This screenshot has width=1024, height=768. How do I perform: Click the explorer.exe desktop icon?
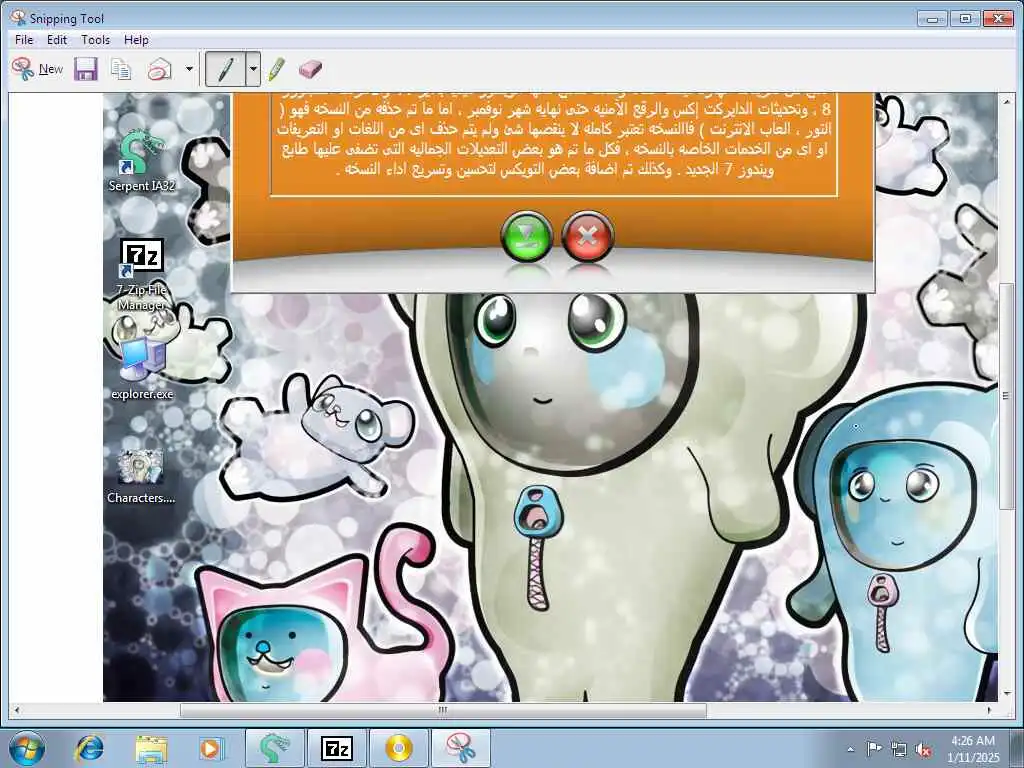click(x=142, y=366)
